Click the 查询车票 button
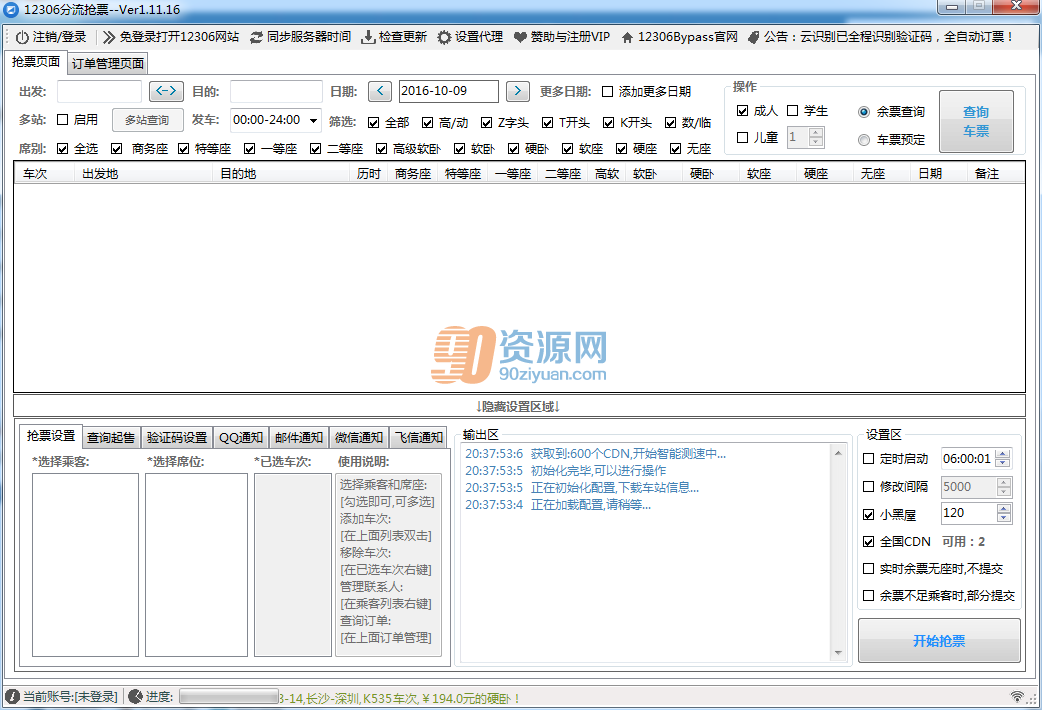Viewport: 1042px width, 710px height. point(976,122)
